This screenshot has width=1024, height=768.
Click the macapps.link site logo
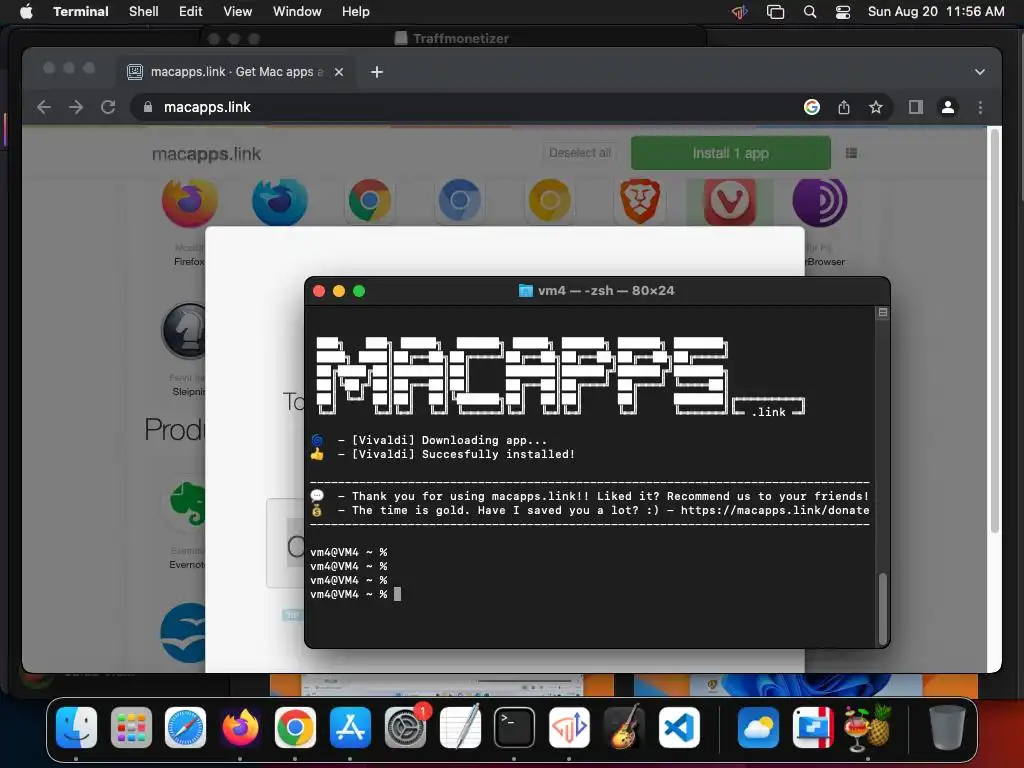click(x=206, y=154)
